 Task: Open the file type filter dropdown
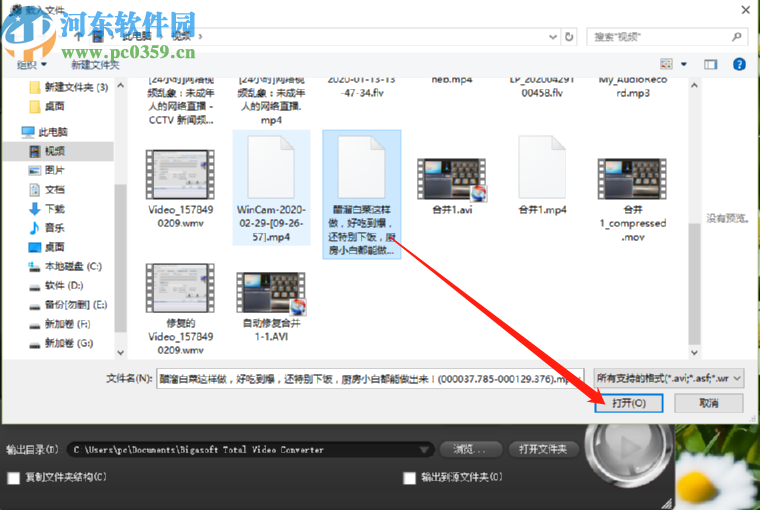[x=669, y=378]
